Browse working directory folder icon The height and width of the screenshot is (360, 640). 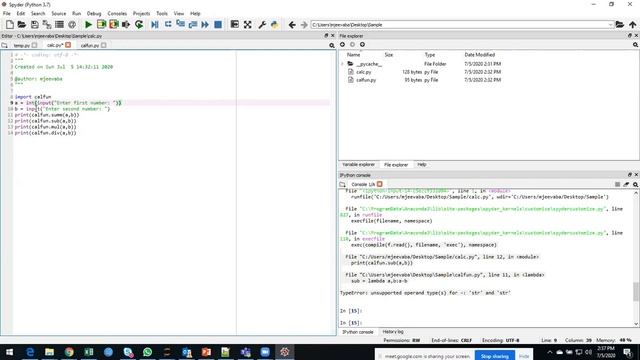620,24
